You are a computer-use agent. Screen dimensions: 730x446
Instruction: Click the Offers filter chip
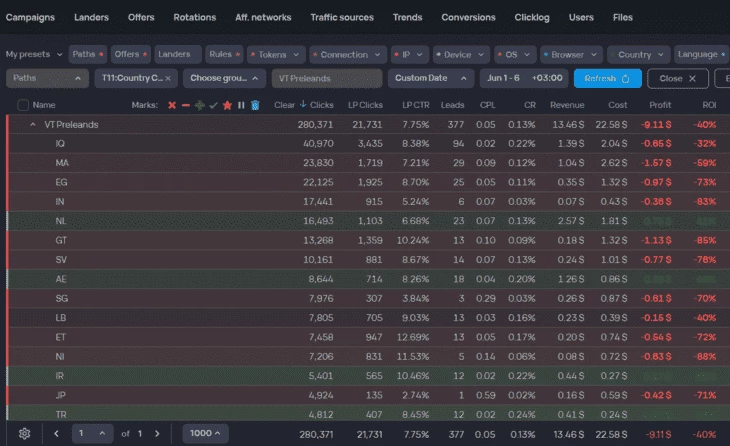point(131,54)
